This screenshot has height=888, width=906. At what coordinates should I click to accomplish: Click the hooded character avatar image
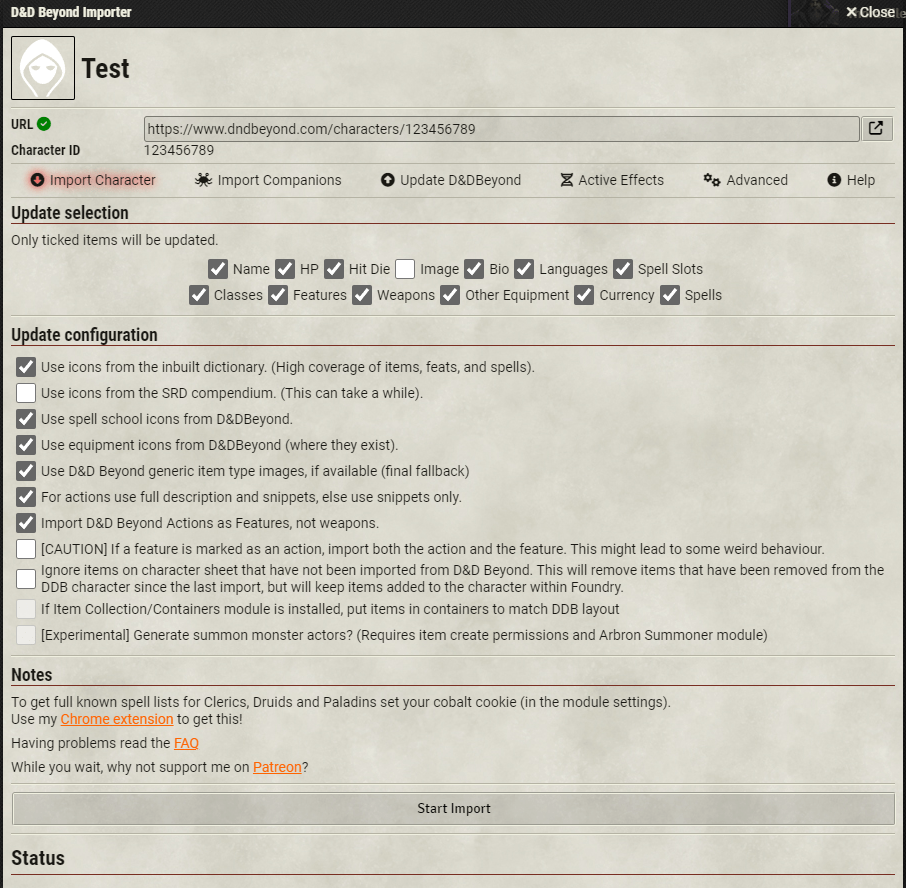tap(43, 68)
